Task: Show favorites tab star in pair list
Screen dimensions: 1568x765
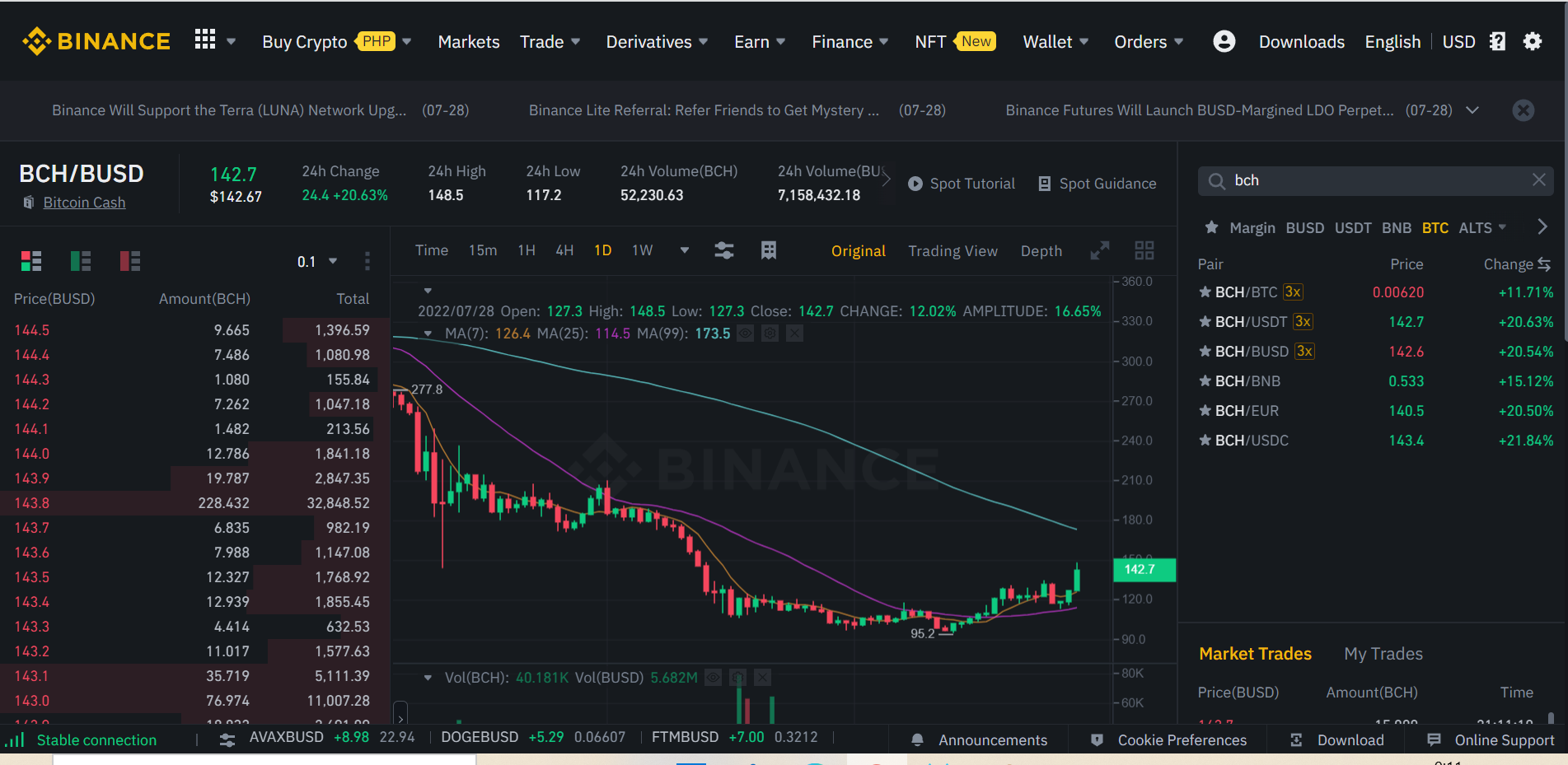Action: pos(1211,227)
